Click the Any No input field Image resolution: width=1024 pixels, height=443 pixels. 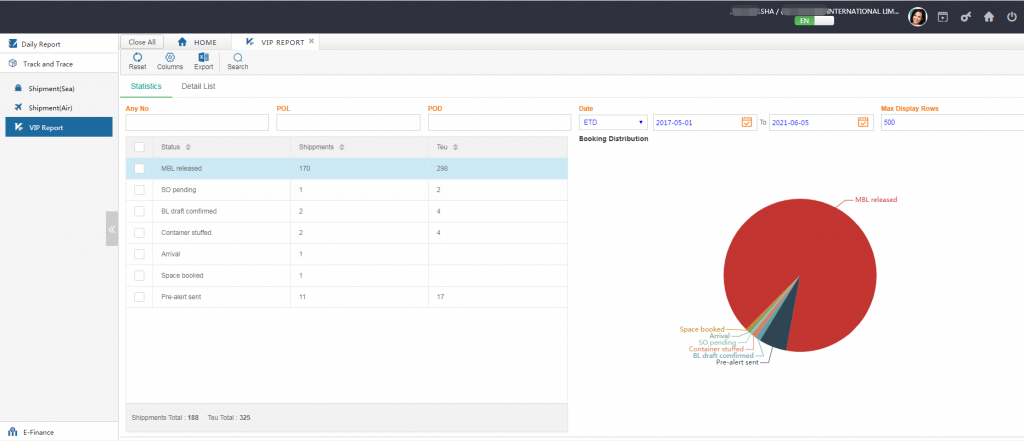point(197,122)
